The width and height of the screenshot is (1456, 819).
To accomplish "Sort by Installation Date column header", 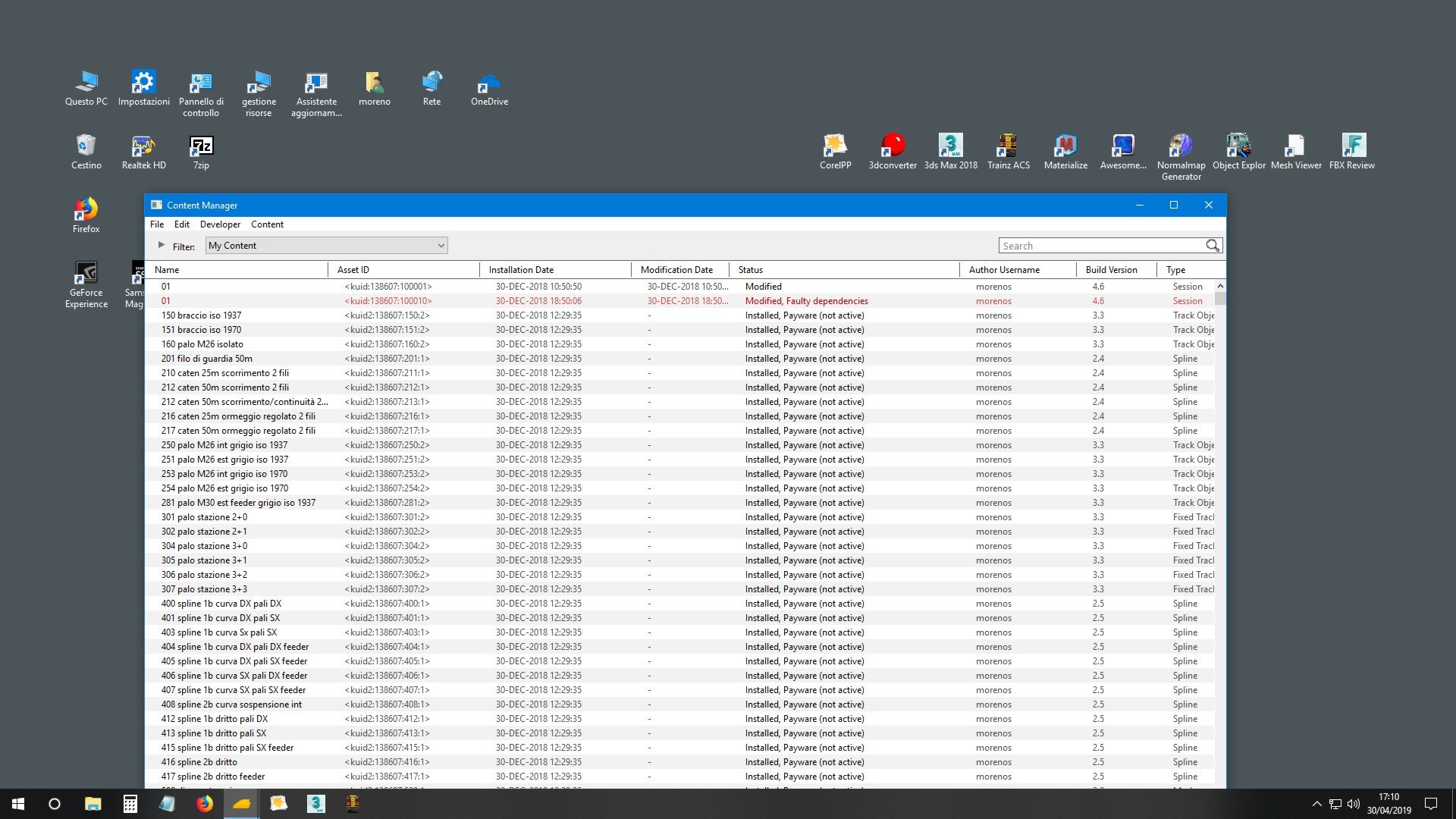I will tap(556, 270).
